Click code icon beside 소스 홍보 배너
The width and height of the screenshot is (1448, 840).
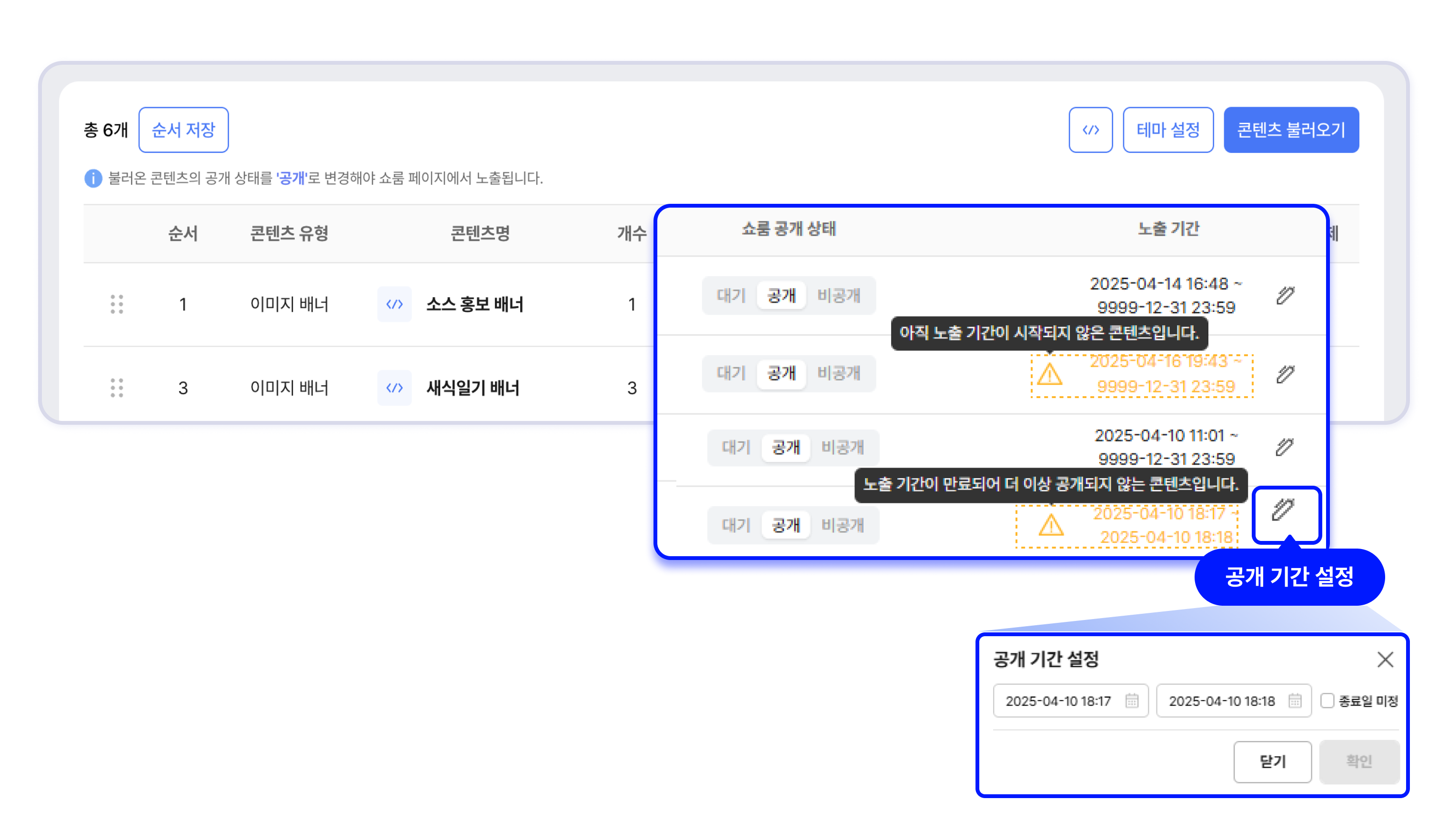click(x=394, y=304)
